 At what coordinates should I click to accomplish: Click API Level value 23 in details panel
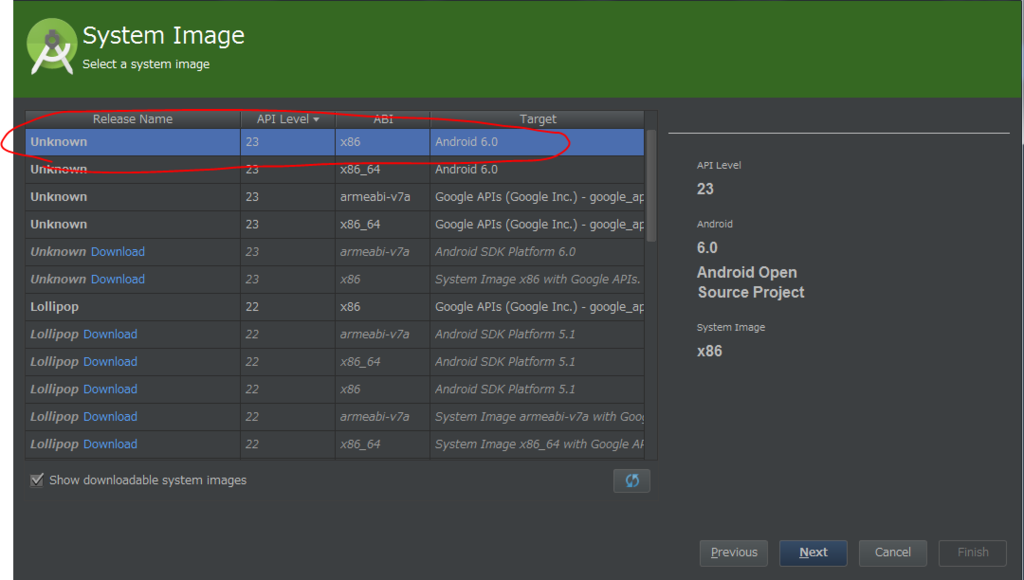click(x=705, y=189)
